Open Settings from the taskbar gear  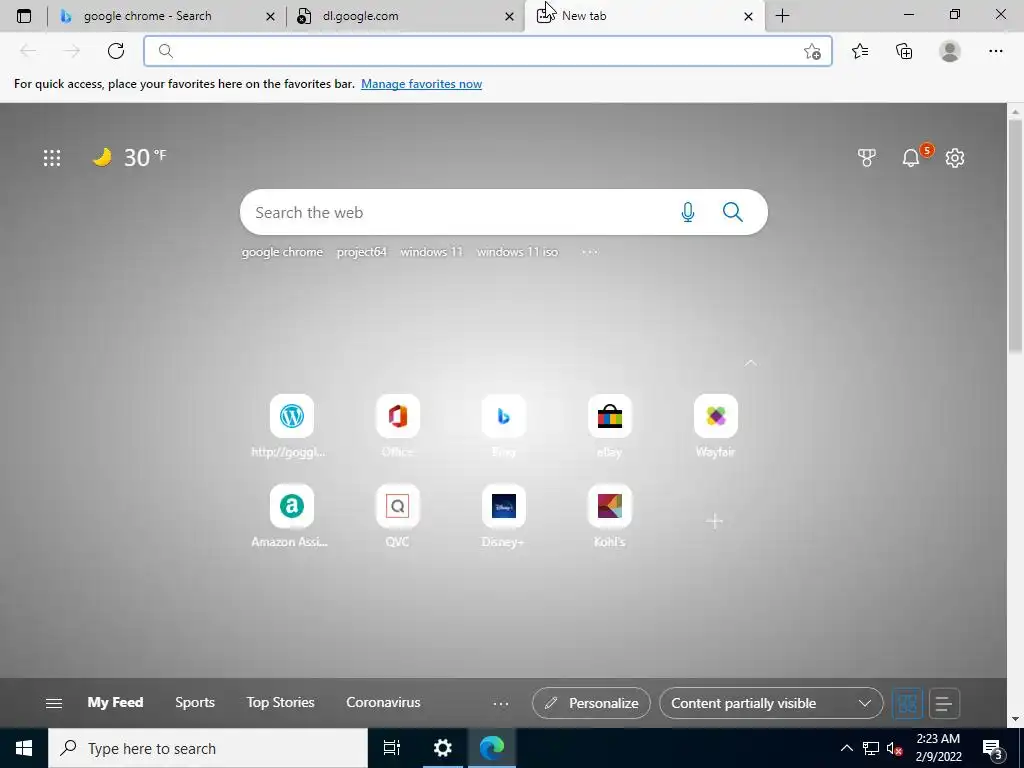(443, 748)
